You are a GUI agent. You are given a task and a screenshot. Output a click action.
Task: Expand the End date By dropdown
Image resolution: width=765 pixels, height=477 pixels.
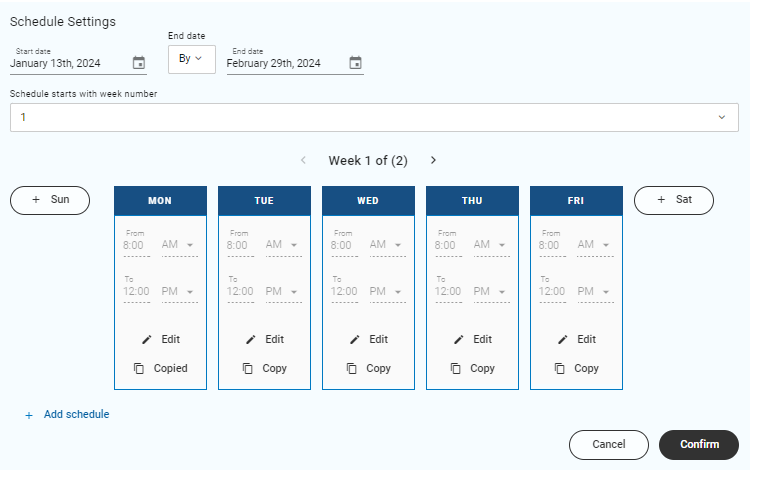tap(191, 59)
